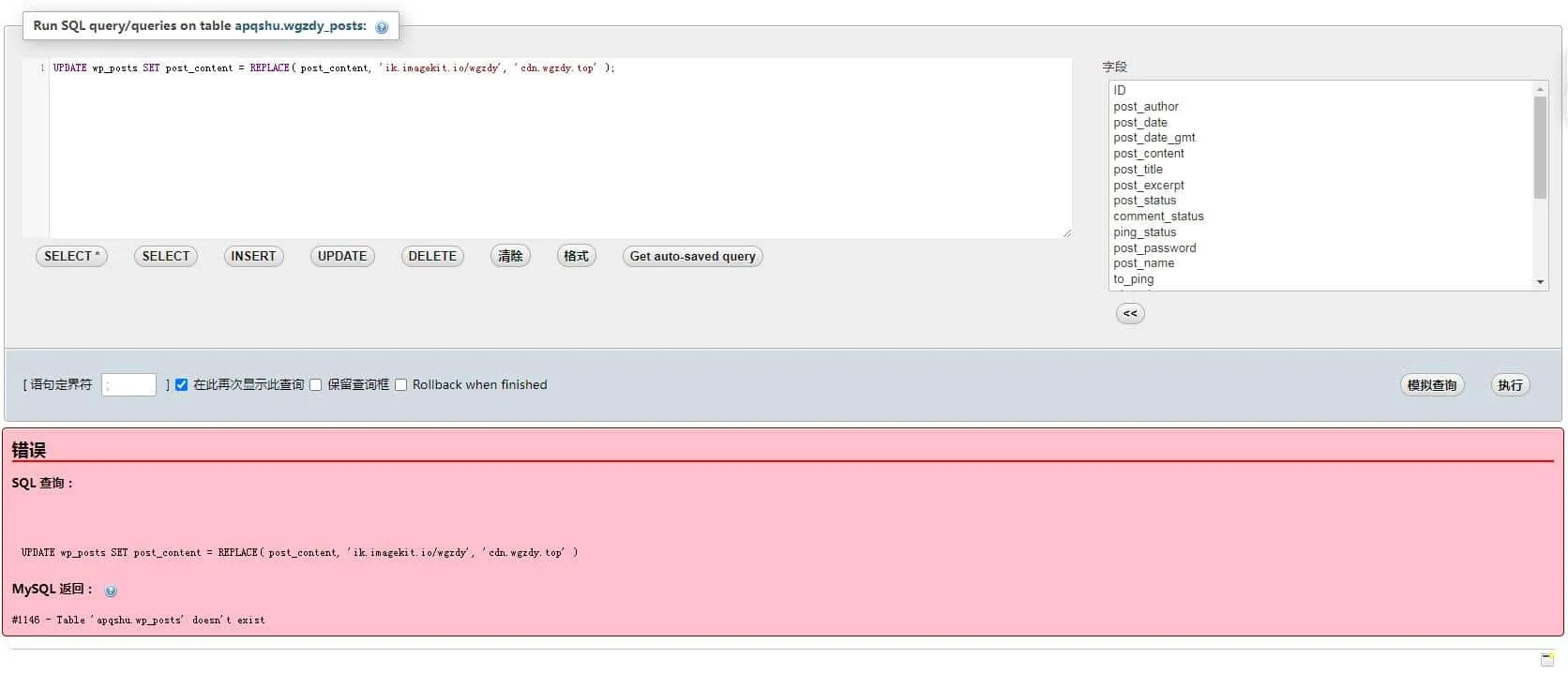Image resolution: width=1568 pixels, height=673 pixels.
Task: Select post_date in the fields list
Action: pos(1321,122)
